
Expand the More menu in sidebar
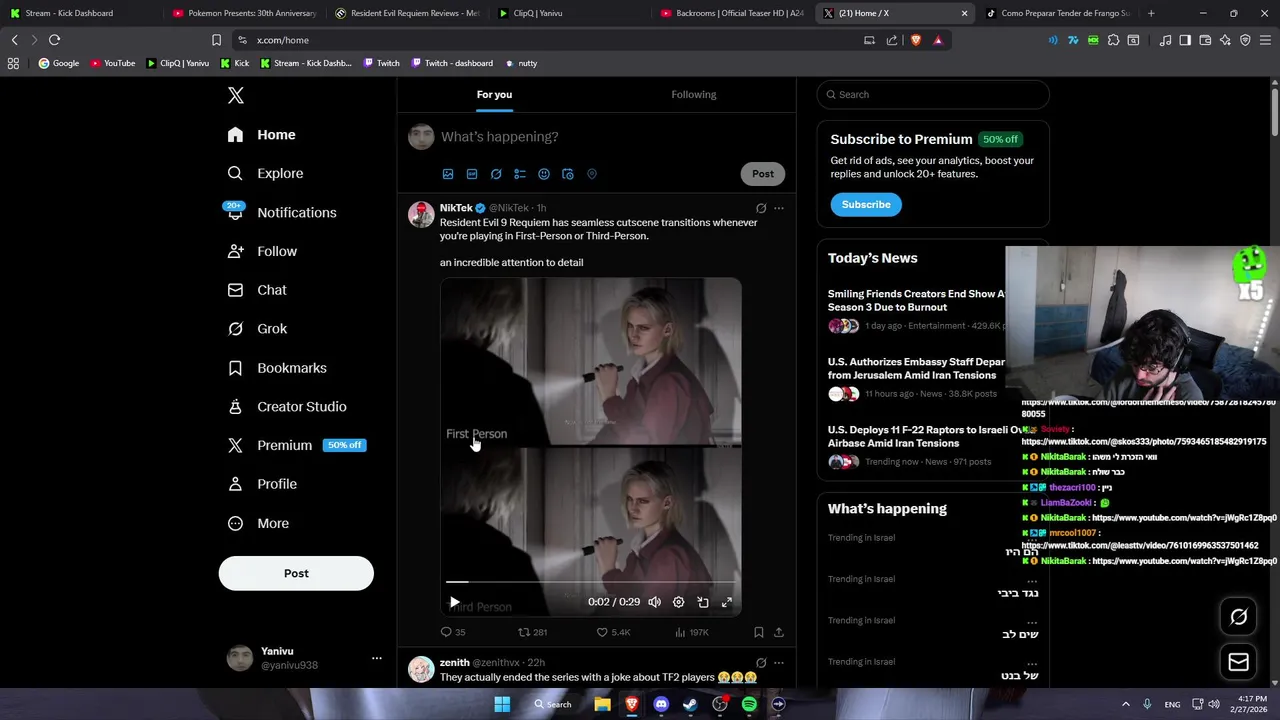(258, 523)
